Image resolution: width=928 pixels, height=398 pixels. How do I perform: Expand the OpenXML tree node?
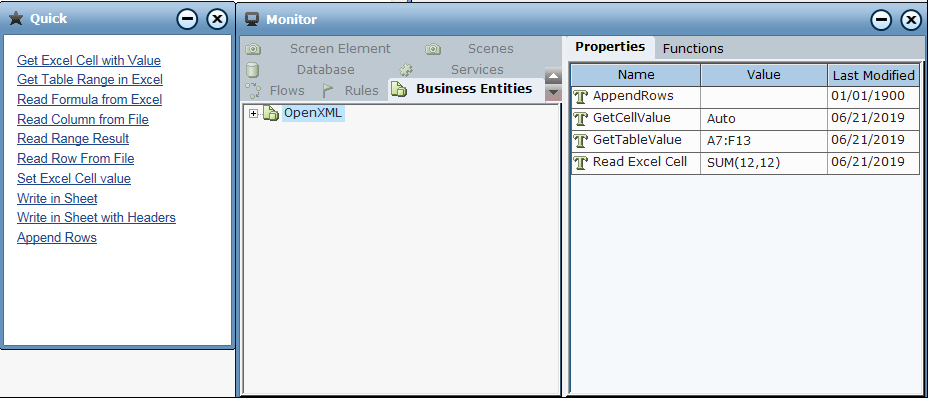tap(254, 113)
